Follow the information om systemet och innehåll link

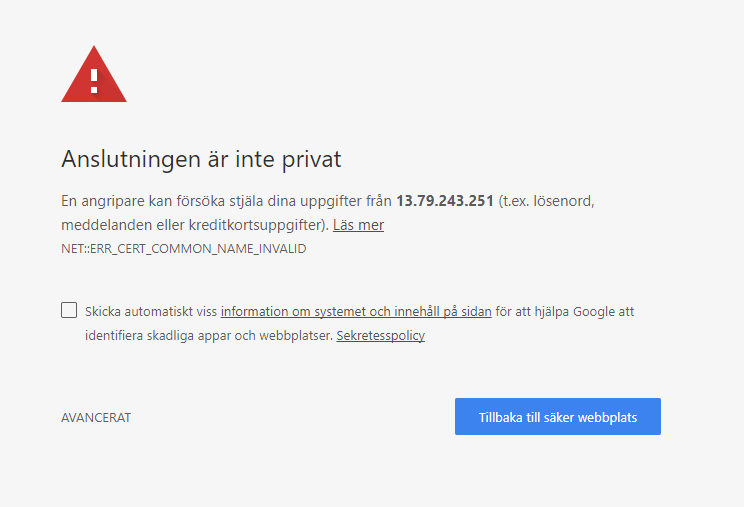click(x=356, y=311)
